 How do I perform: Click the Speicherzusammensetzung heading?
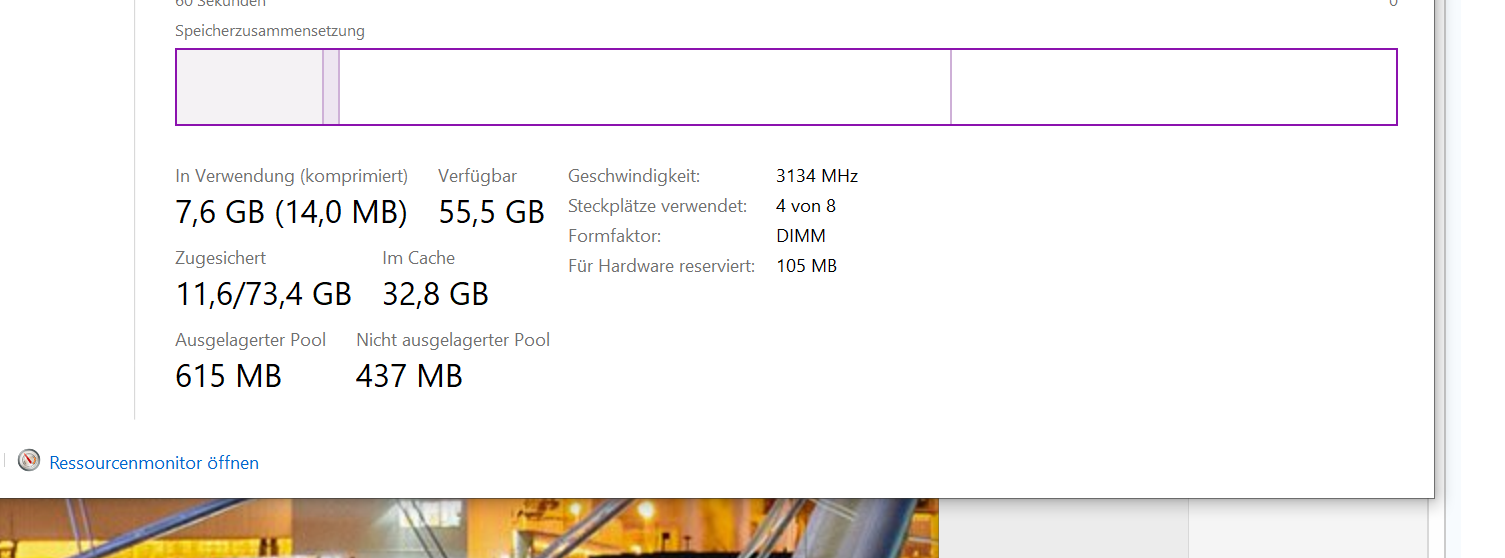click(x=270, y=31)
